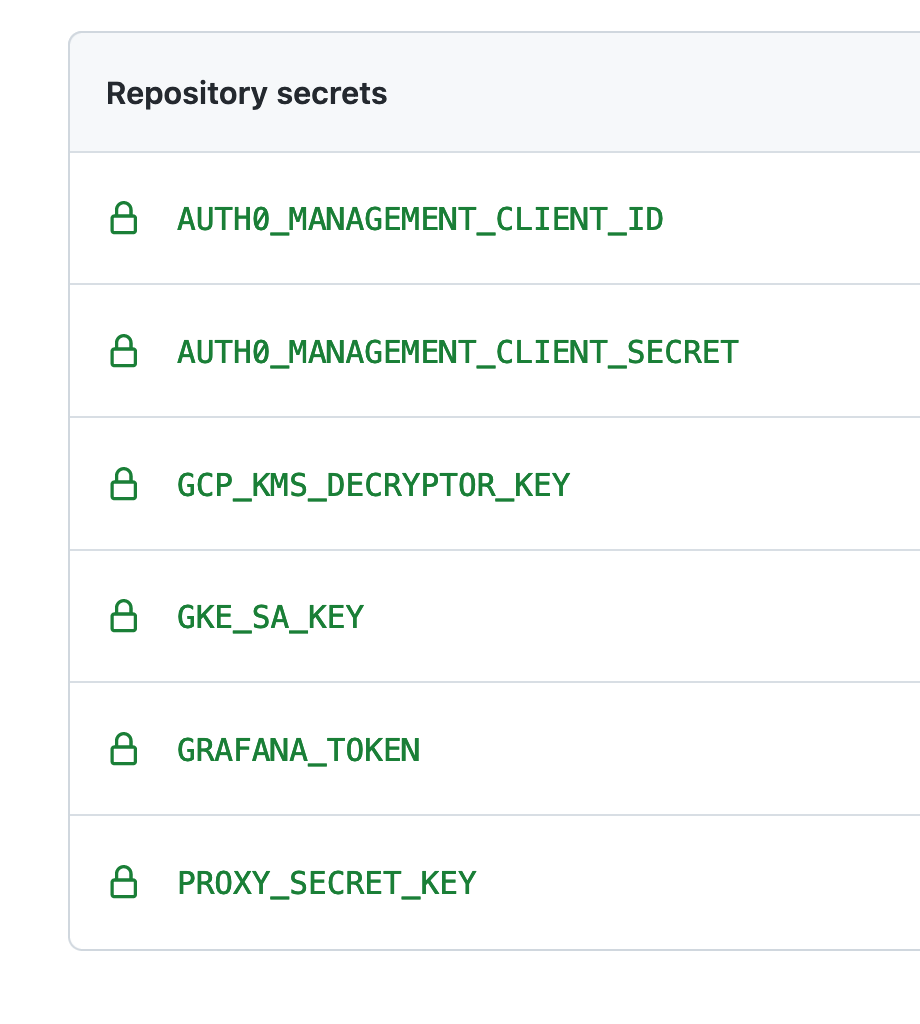920x1024 pixels.
Task: Click the lock icon beside AUTH0_MANAGEMENT_CLIENT_SECRET
Action: [x=124, y=351]
